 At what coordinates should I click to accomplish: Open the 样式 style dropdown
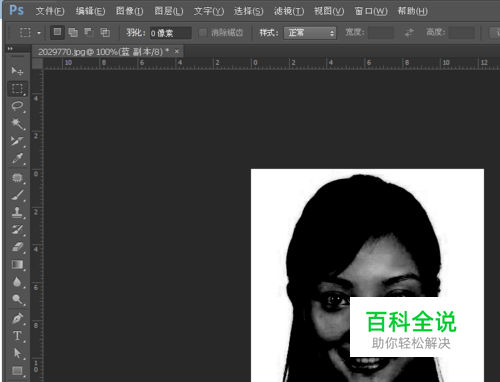[x=310, y=33]
